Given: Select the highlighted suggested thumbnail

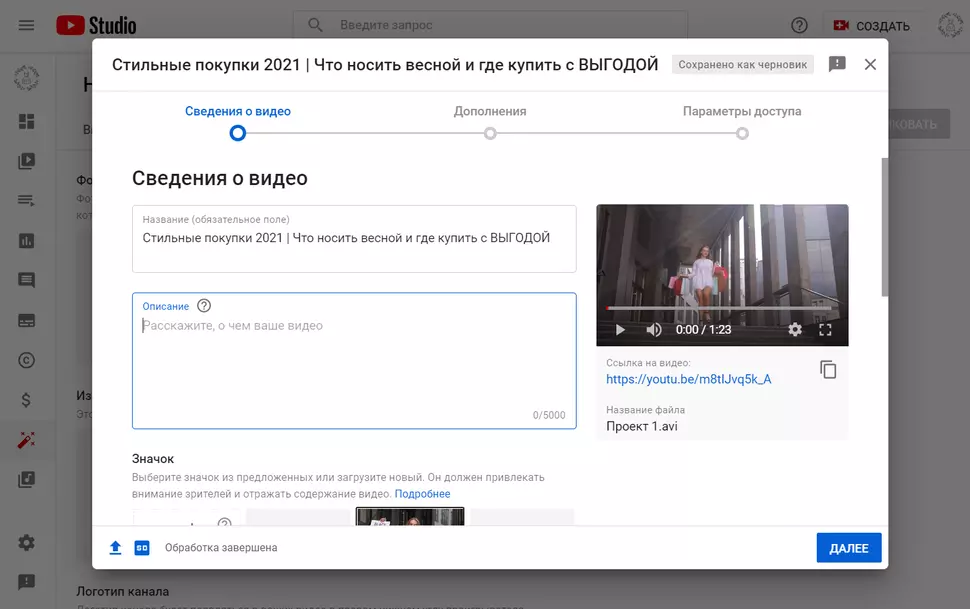Looking at the screenshot, I should coord(410,516).
